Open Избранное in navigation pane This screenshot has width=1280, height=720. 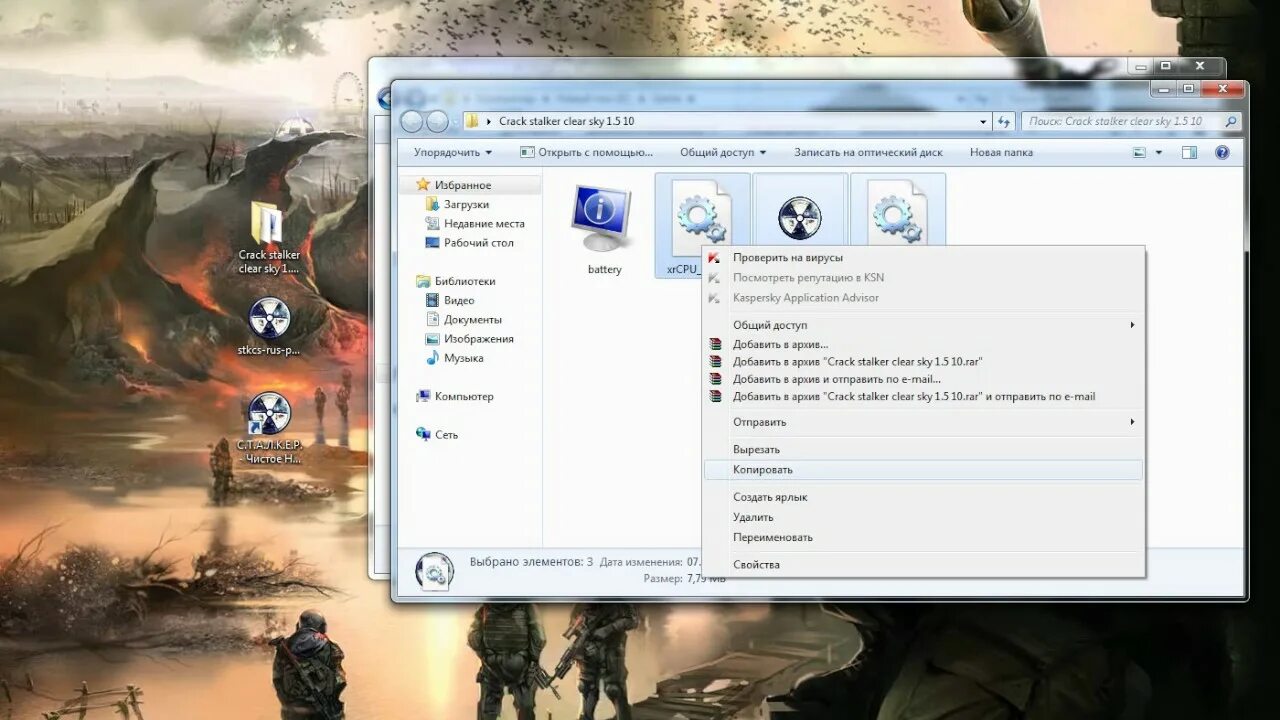pos(462,185)
